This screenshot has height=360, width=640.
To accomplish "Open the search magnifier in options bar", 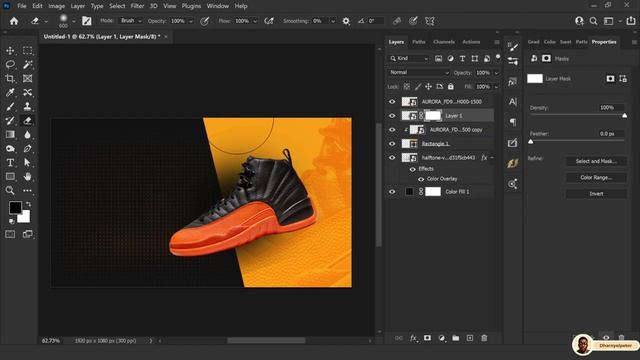I will tap(593, 21).
